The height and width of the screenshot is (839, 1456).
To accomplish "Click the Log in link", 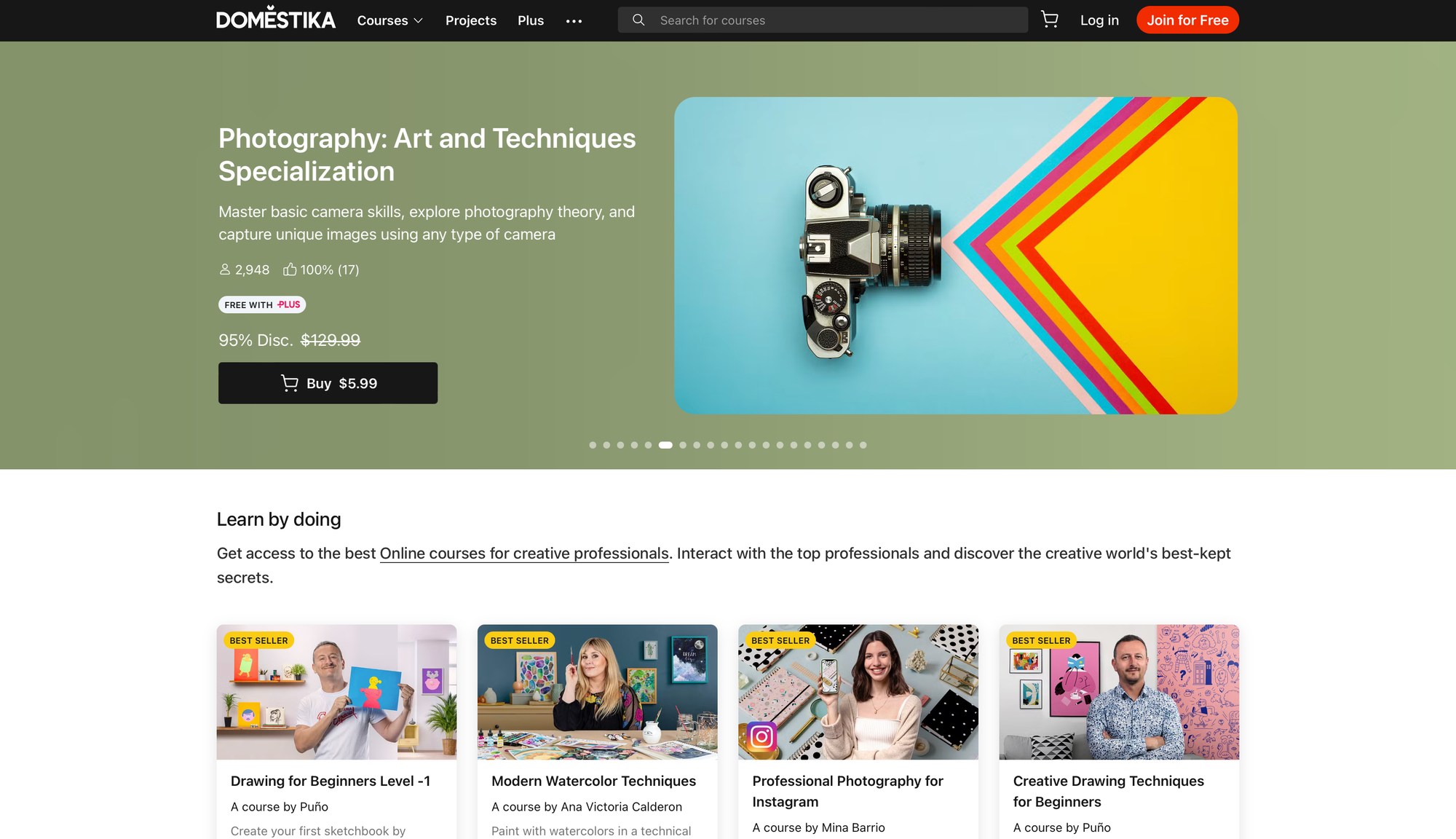I will click(x=1099, y=20).
